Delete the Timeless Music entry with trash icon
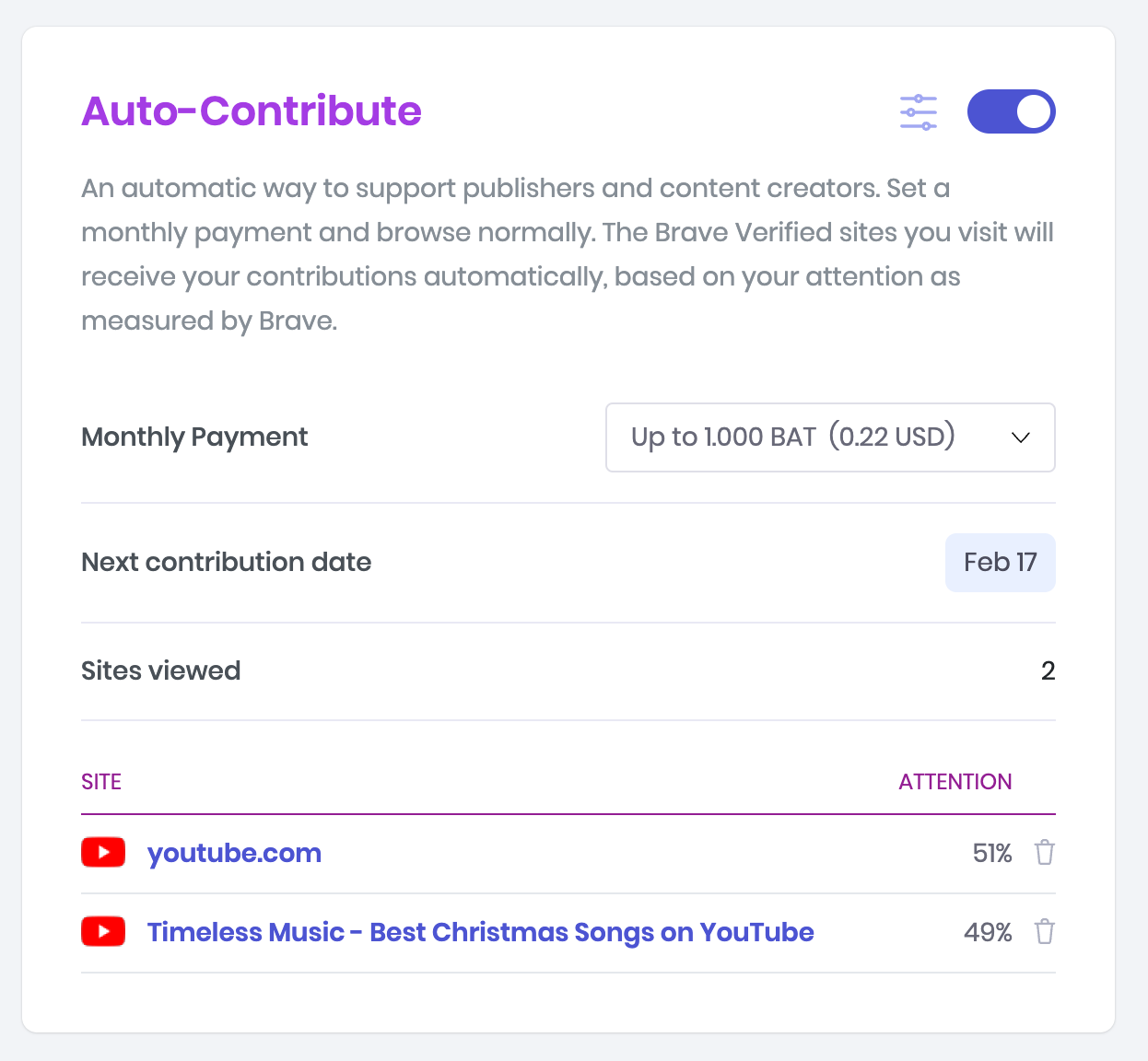 coord(1044,931)
